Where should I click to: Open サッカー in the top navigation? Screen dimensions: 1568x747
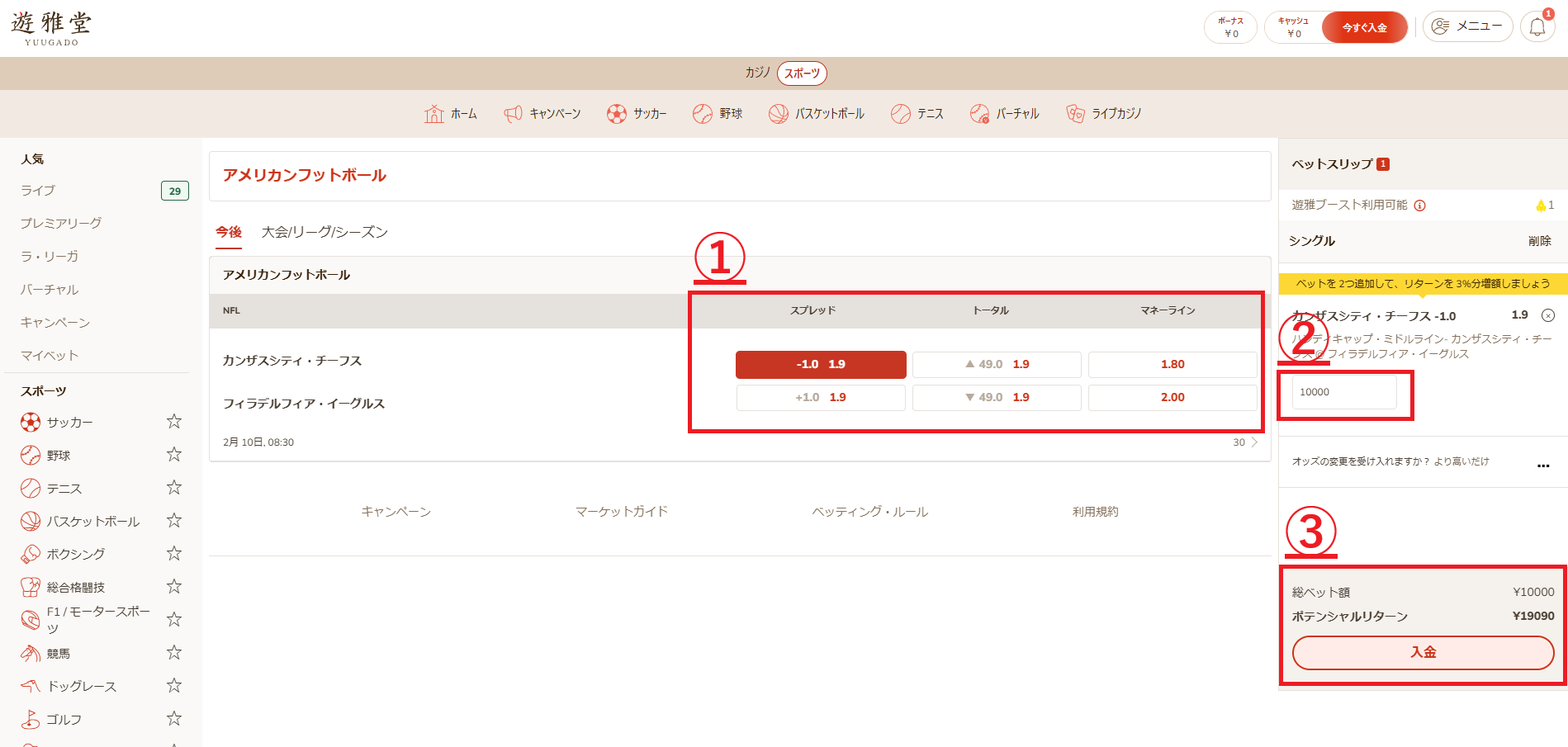pyautogui.click(x=637, y=114)
